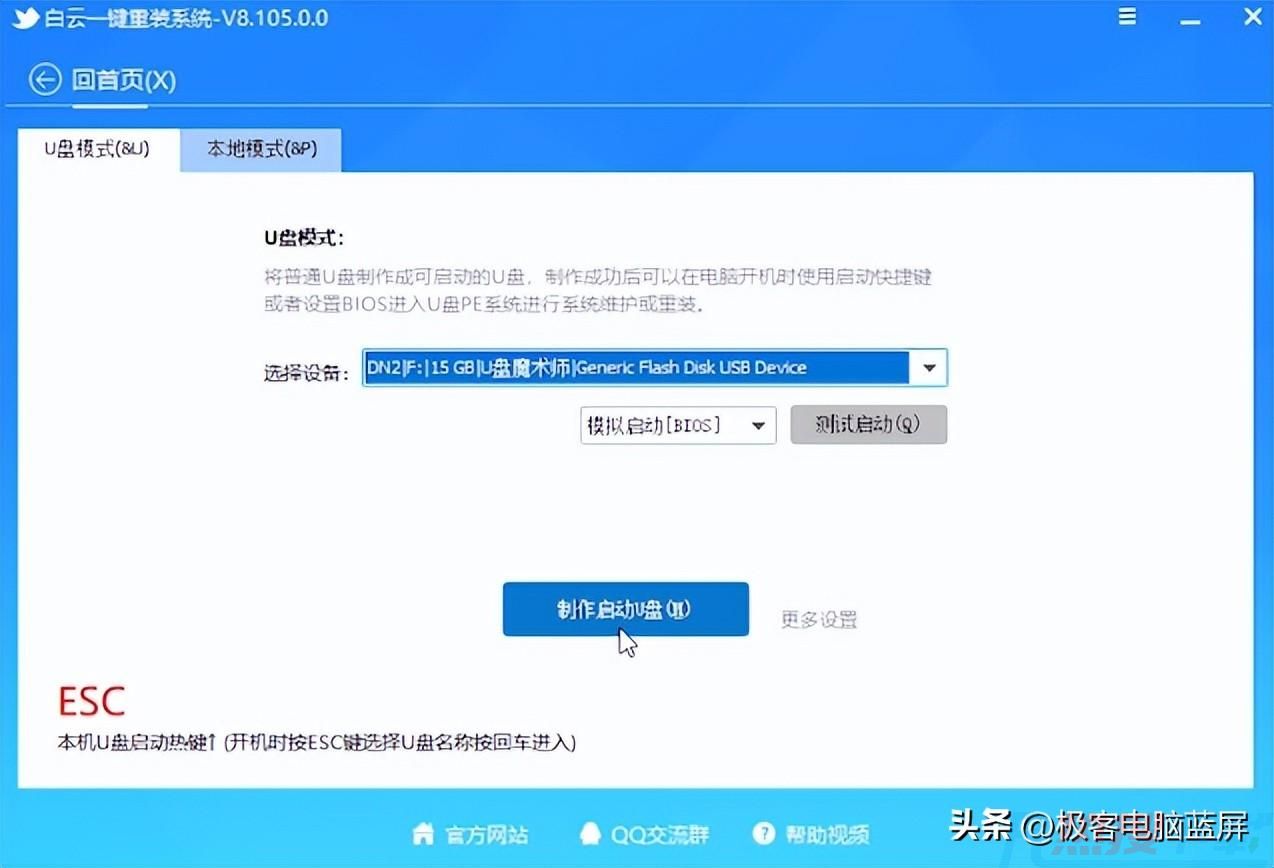Viewport: 1274px width, 868px height.
Task: Switch to U盘模式 tab
Action: 98,149
